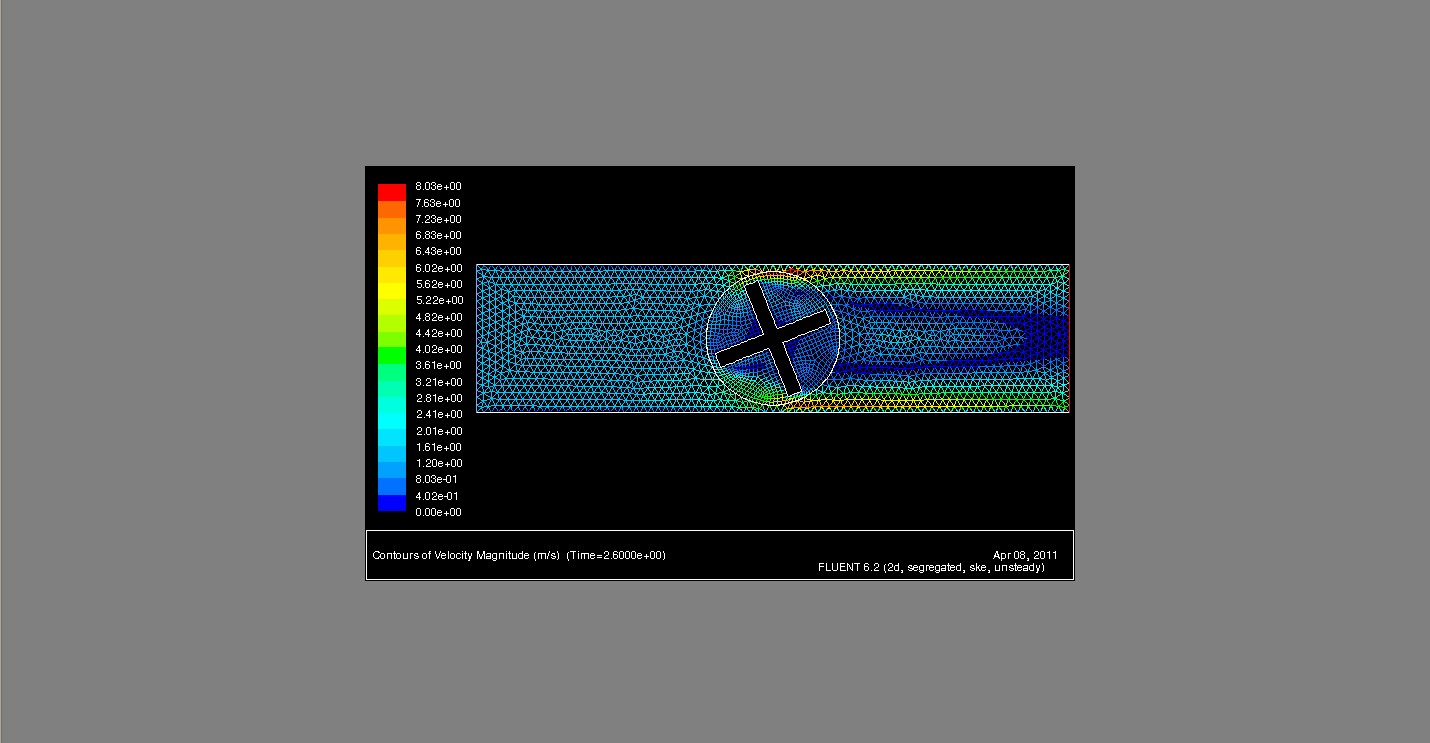Click the cyan band next to 2.41e+00

click(390, 413)
